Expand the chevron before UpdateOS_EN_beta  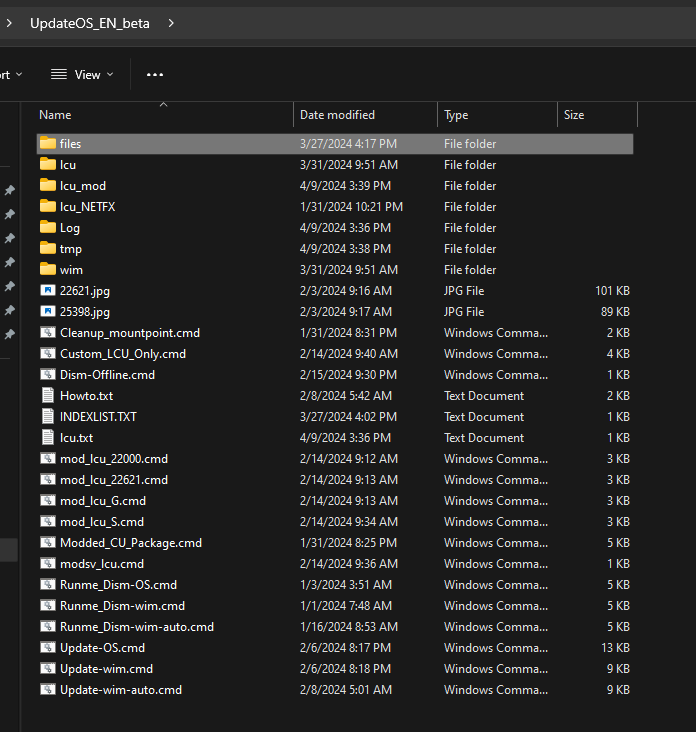9,23
